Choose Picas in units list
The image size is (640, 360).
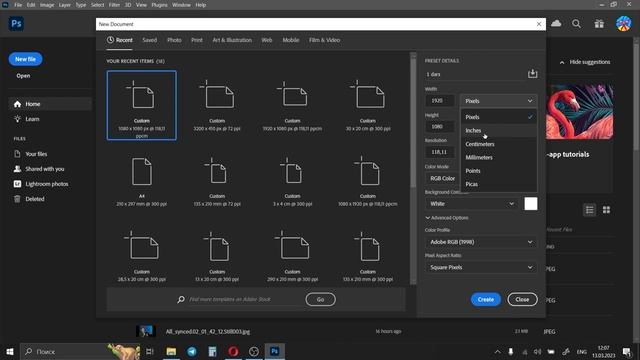[498, 184]
